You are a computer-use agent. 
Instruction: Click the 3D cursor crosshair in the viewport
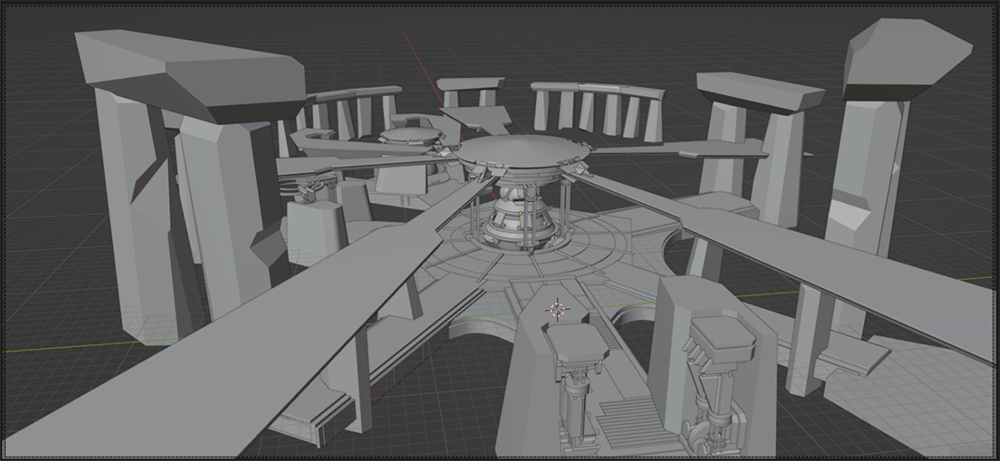tap(558, 309)
